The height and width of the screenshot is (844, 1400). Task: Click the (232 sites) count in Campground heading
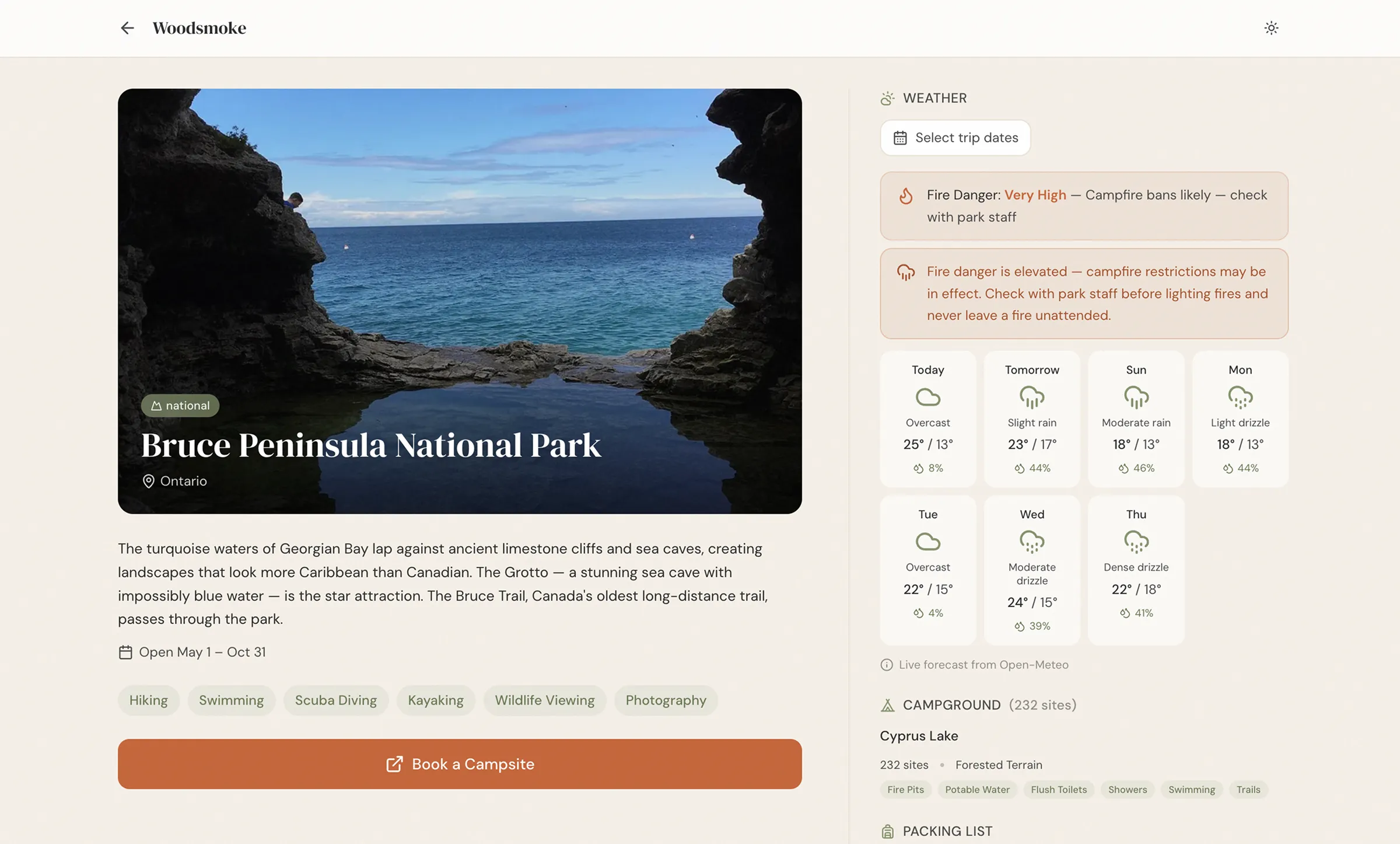[1042, 705]
